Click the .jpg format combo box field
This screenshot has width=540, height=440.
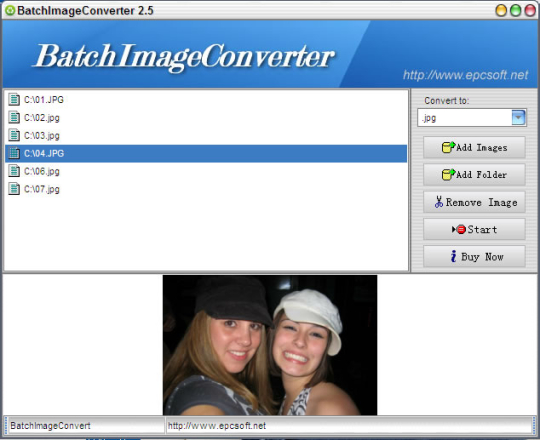(x=472, y=118)
